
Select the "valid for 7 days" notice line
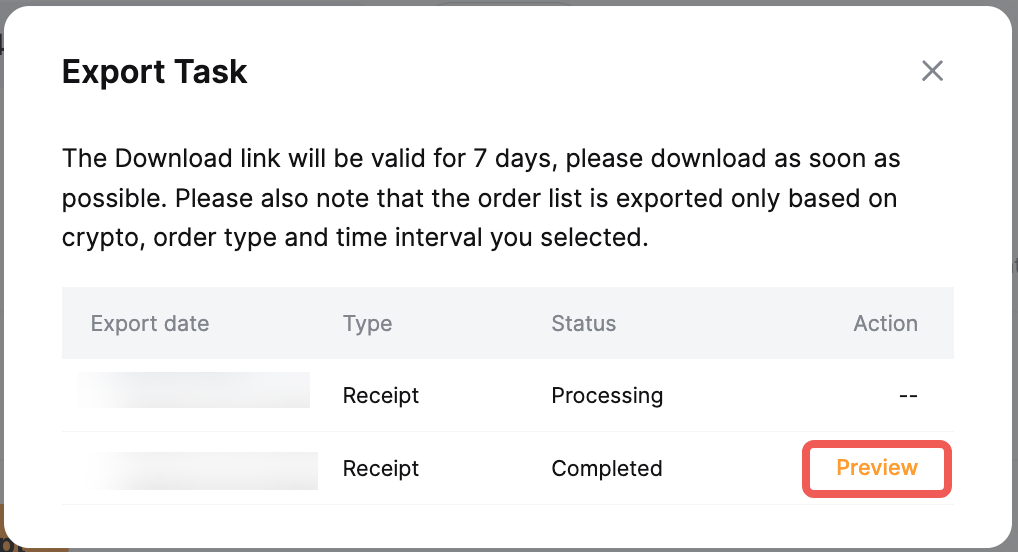point(481,158)
